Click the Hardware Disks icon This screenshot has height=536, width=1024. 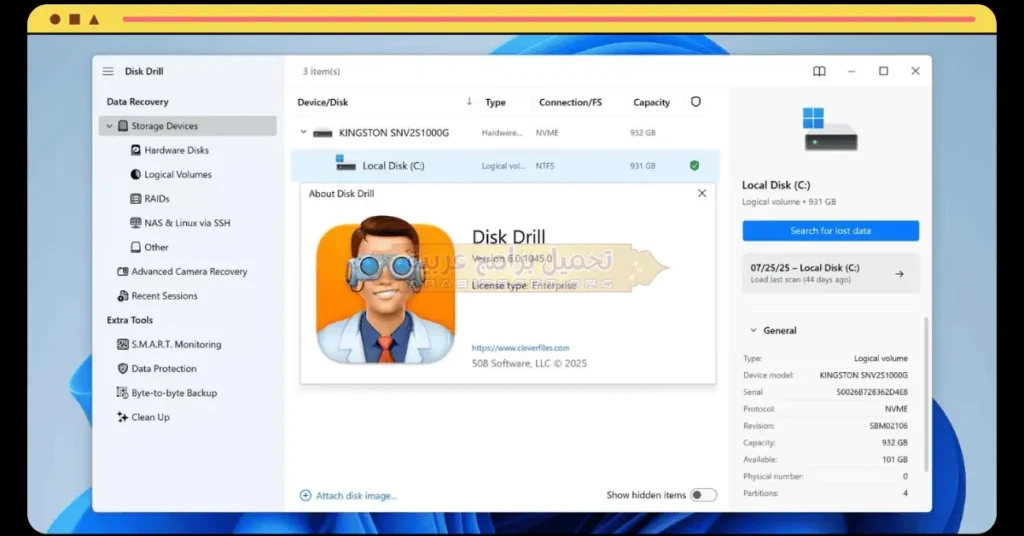click(x=135, y=150)
